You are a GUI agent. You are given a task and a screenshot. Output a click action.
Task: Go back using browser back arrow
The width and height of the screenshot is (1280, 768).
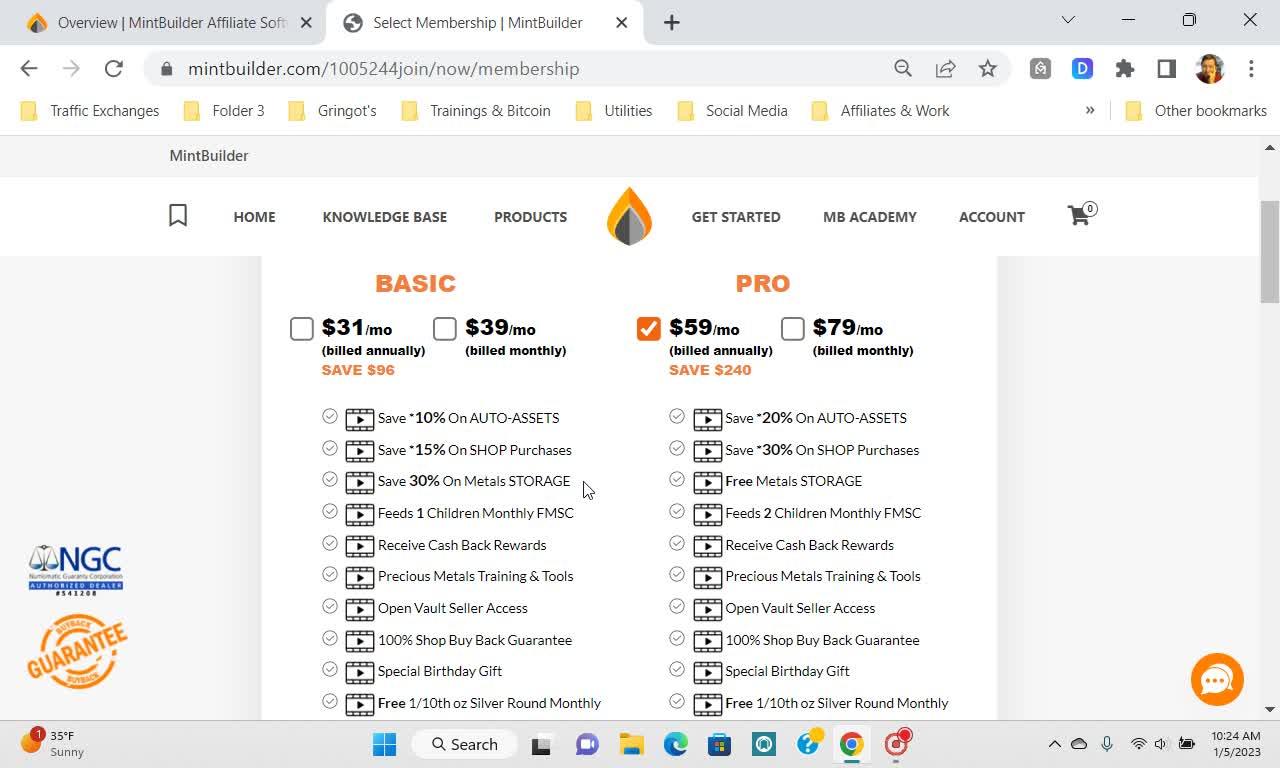(29, 68)
